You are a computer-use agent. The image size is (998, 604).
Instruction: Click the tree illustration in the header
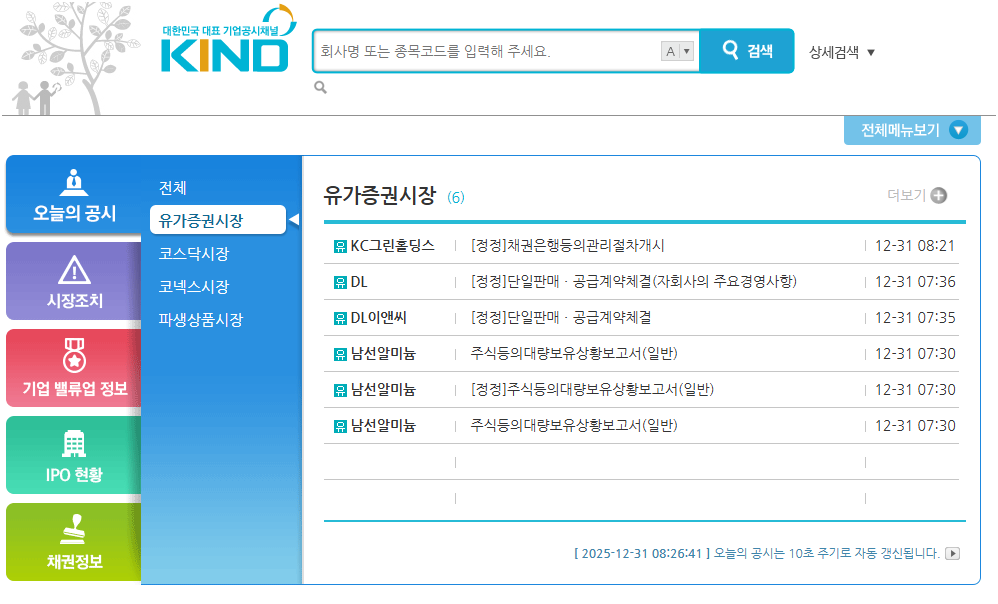tap(75, 59)
